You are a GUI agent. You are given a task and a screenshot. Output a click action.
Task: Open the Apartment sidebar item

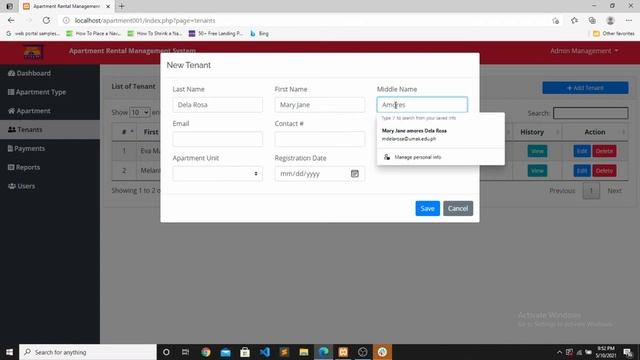(29, 111)
